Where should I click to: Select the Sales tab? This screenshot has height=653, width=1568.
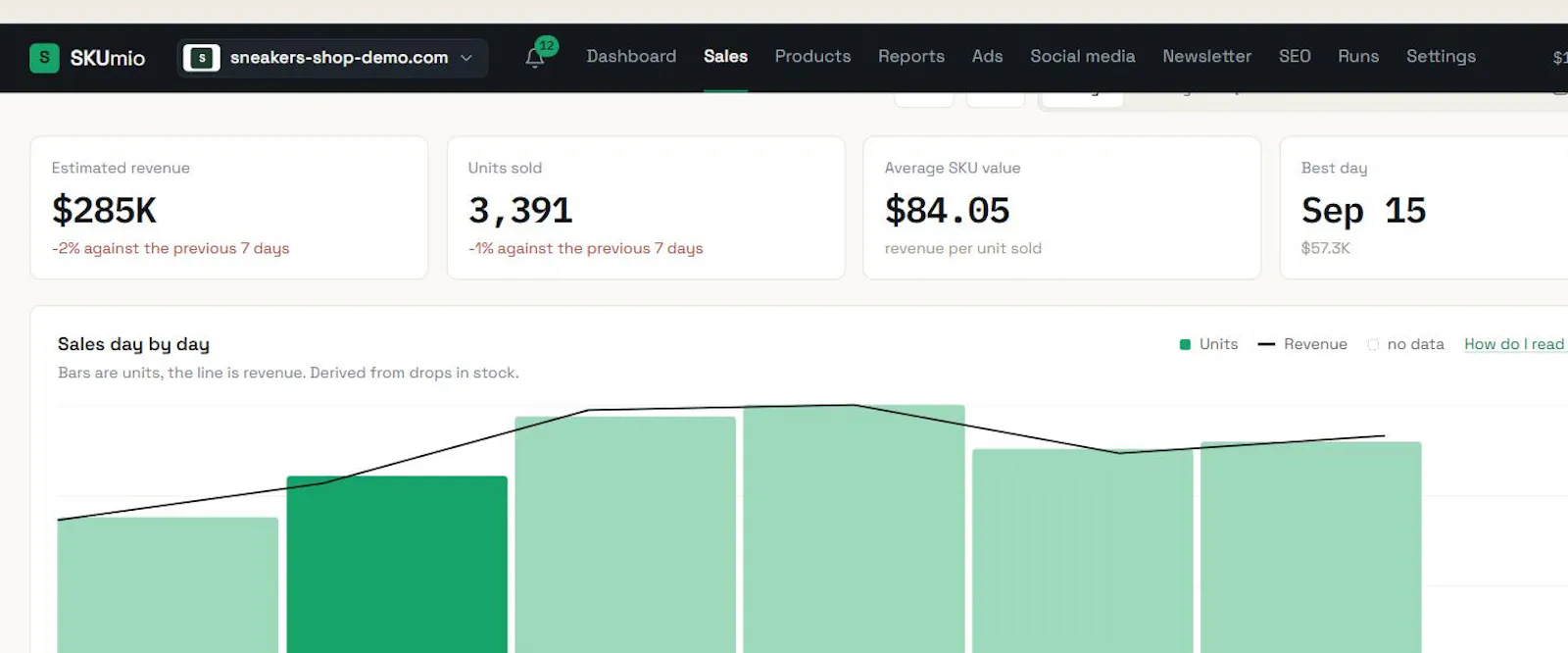[x=725, y=57]
